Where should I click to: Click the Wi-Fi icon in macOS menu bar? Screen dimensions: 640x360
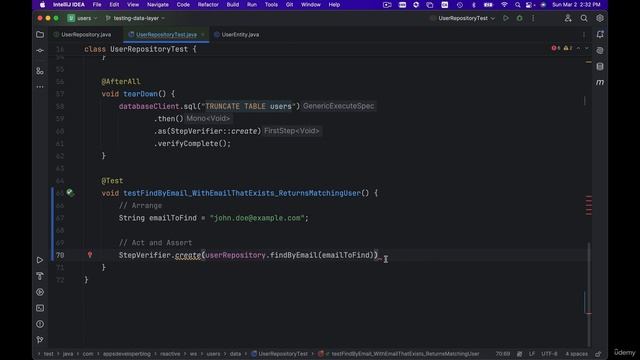(x=504, y=5)
